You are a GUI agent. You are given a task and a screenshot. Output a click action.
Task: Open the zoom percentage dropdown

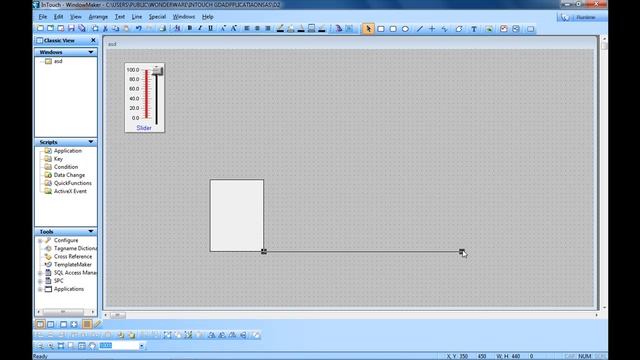click(142, 346)
